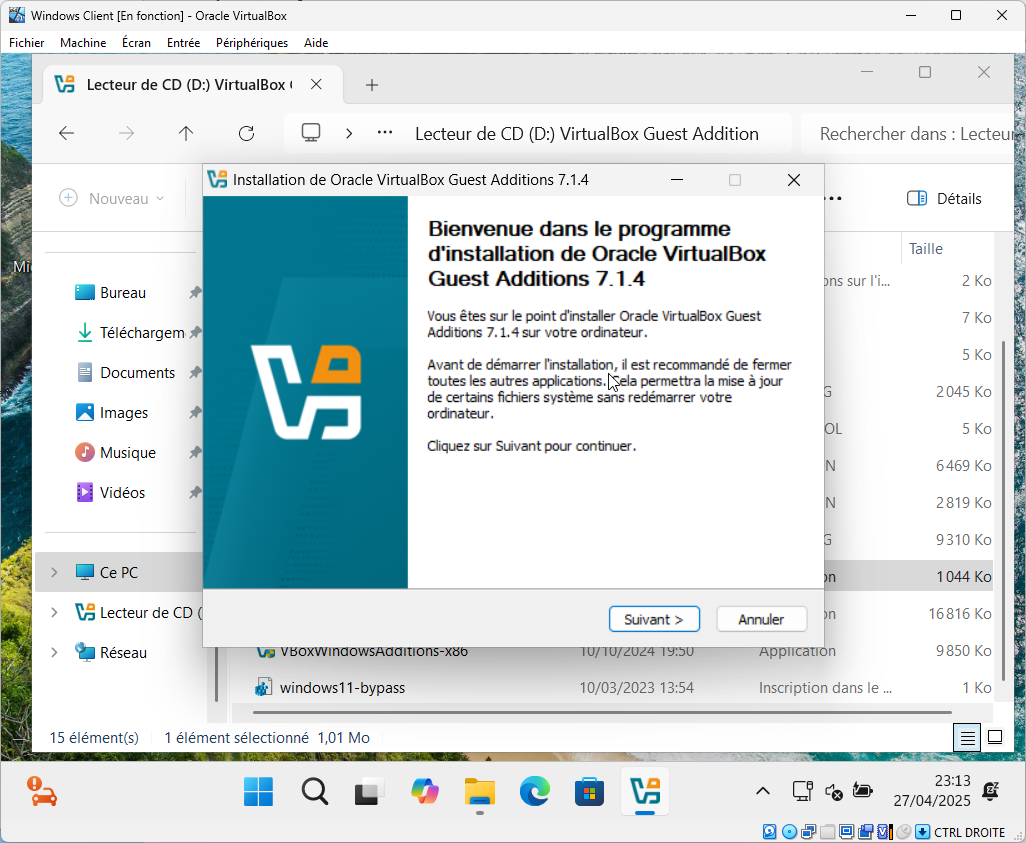Image resolution: width=1026 pixels, height=843 pixels.
Task: Close the Lecteur de CD Explorer tab
Action: (316, 84)
